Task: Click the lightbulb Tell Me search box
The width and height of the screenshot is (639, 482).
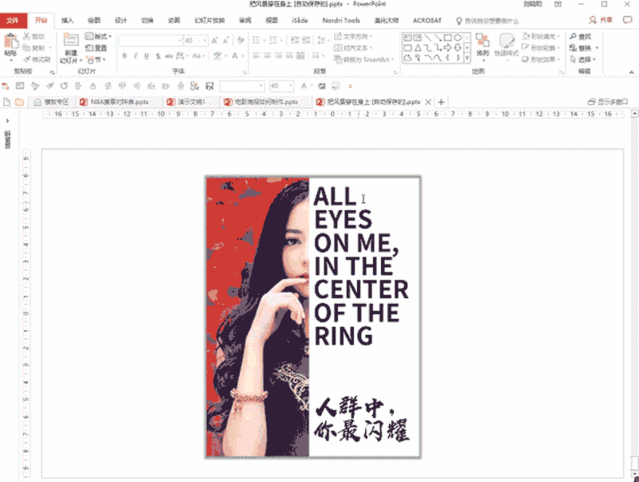Action: (x=487, y=21)
